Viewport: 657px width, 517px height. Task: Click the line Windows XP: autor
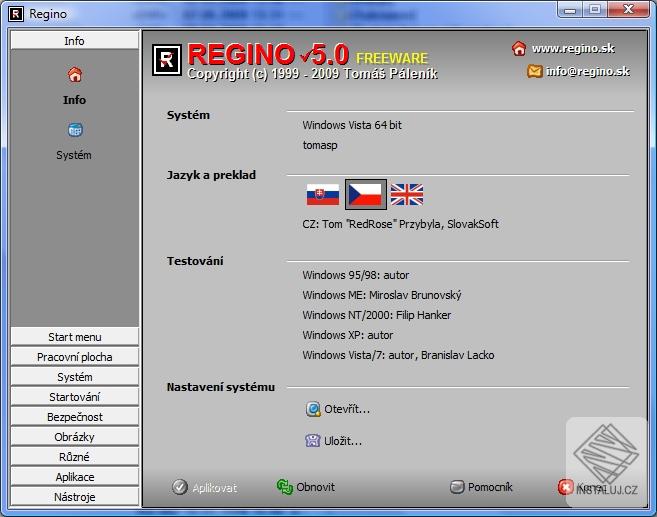(348, 335)
